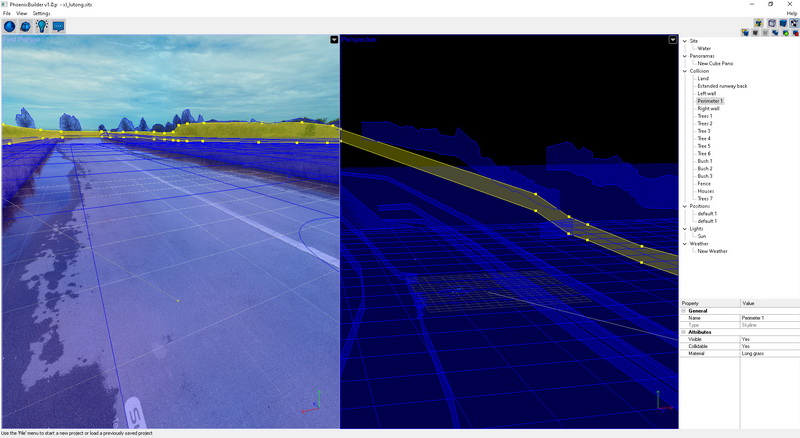Collapse the Collision tree group
This screenshot has width=800, height=438.
click(684, 71)
